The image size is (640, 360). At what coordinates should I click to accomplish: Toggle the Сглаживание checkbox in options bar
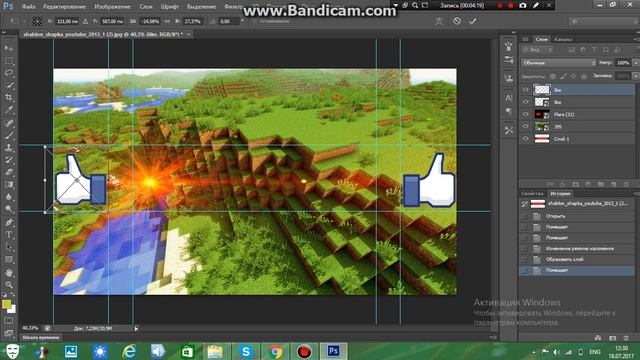point(255,21)
